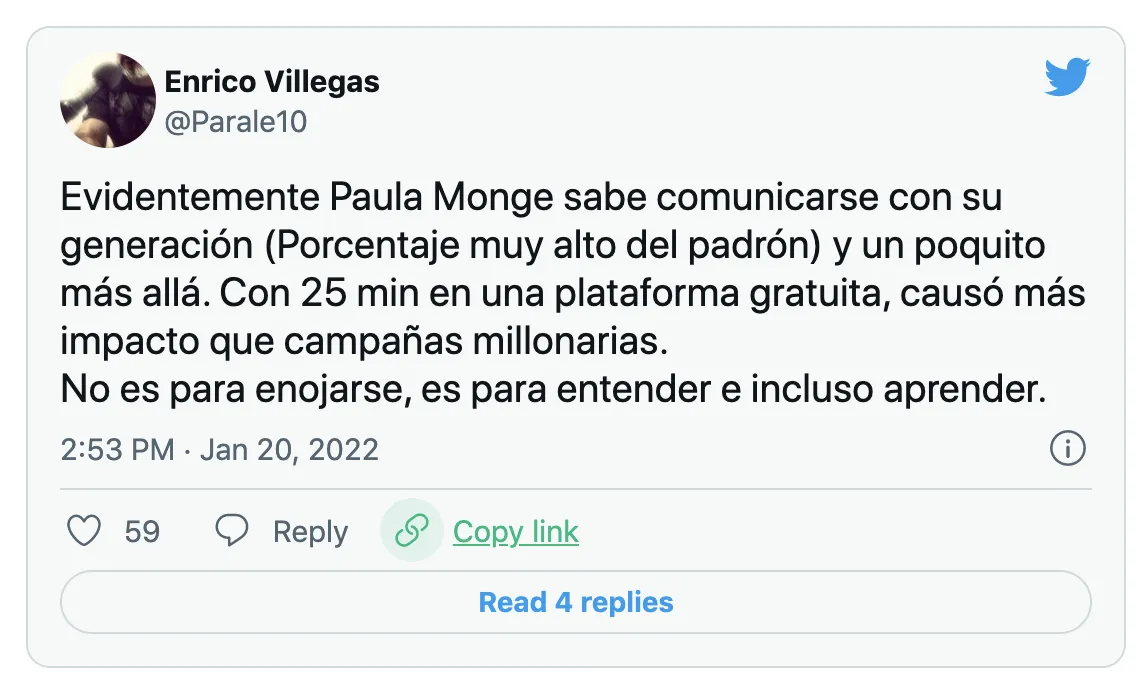Open the Read 4 replies button
Image resolution: width=1148 pixels, height=674 pixels.
575,602
